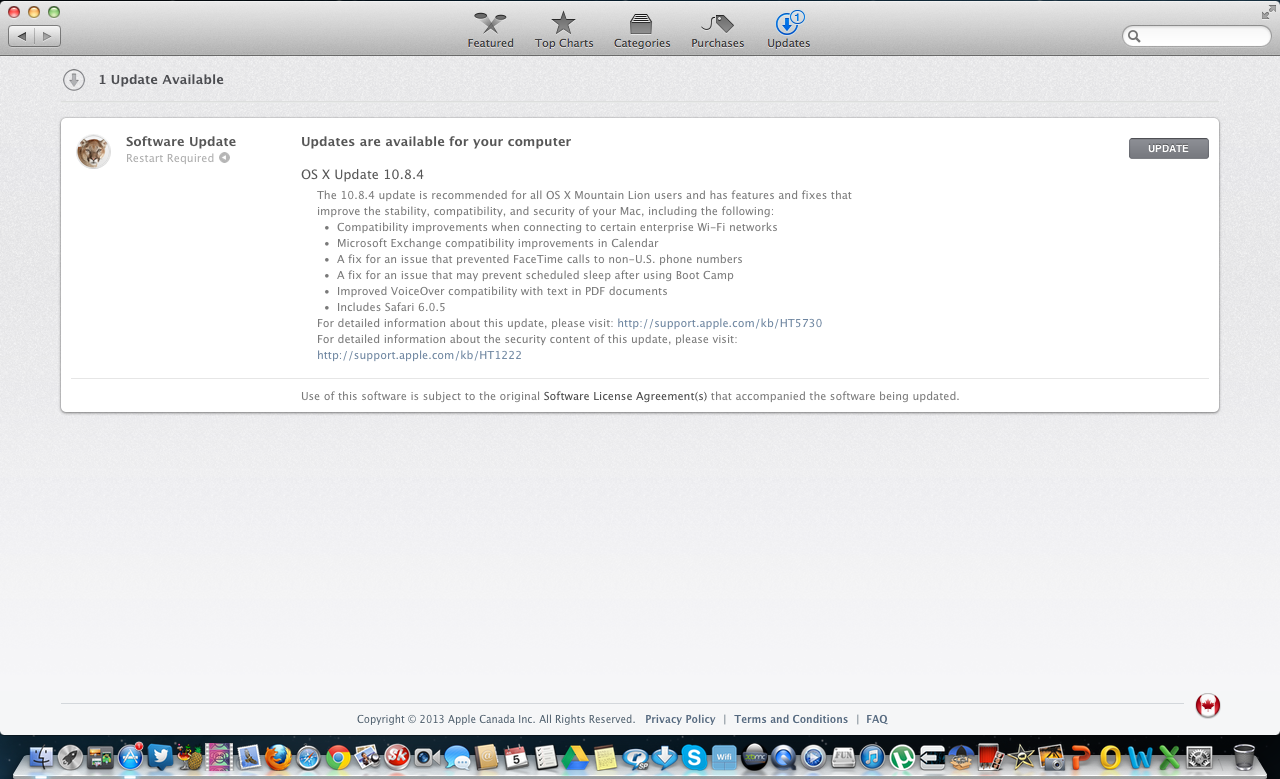Open the Wifi app in dock

click(x=724, y=757)
